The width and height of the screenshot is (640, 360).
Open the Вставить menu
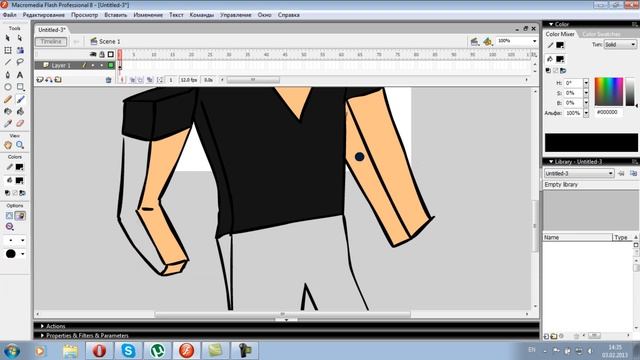point(116,15)
